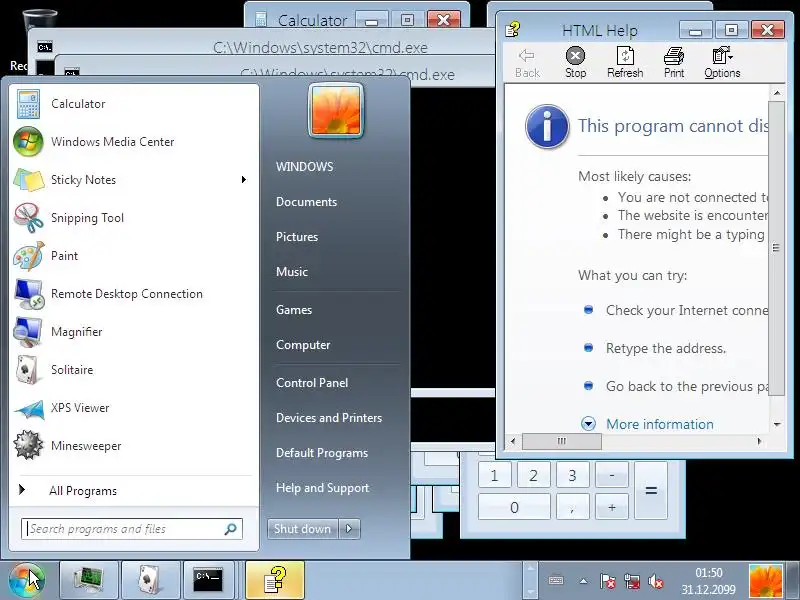Click the blue information icon in HTML Help
The height and width of the screenshot is (600, 800).
click(547, 127)
